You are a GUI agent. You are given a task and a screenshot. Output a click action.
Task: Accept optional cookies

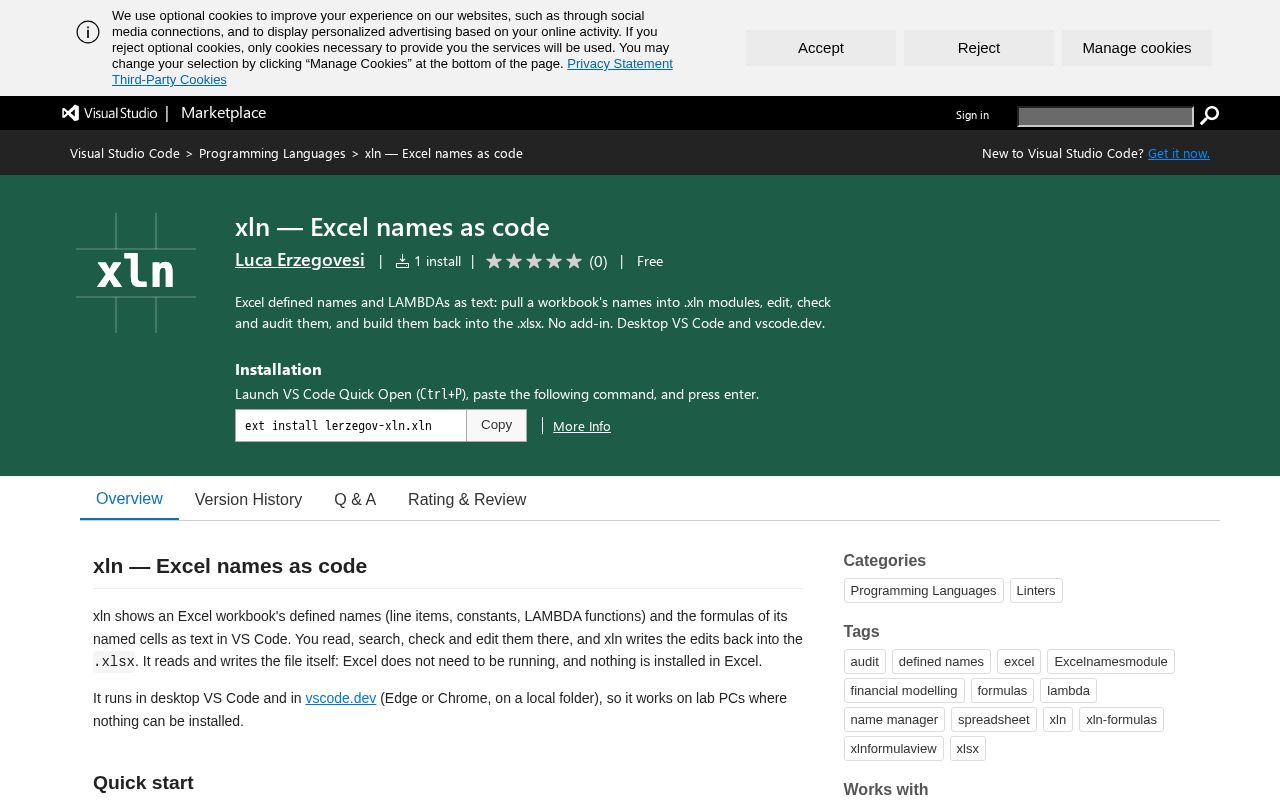(x=821, y=48)
